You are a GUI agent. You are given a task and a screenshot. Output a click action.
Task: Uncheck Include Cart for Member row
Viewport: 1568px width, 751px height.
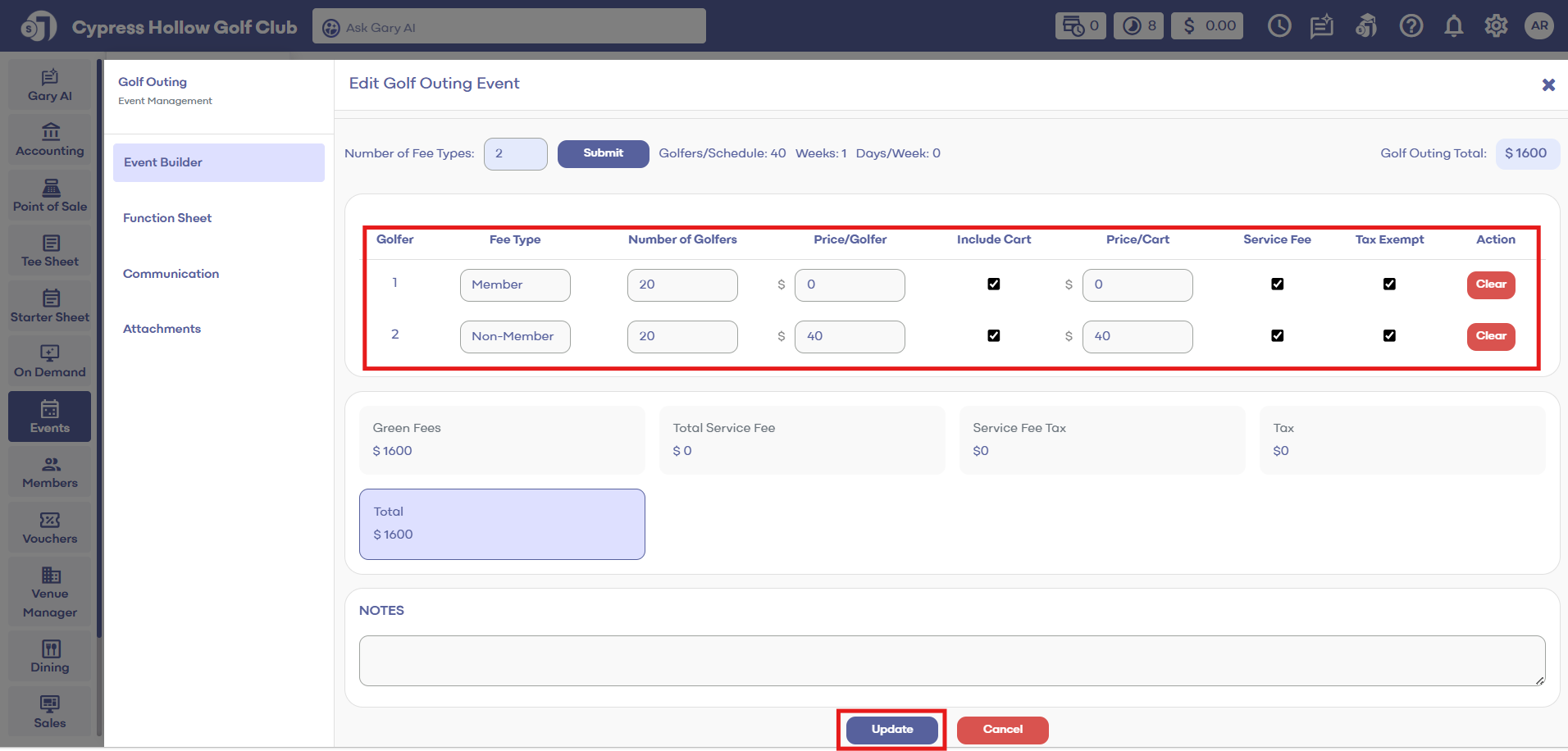(993, 284)
